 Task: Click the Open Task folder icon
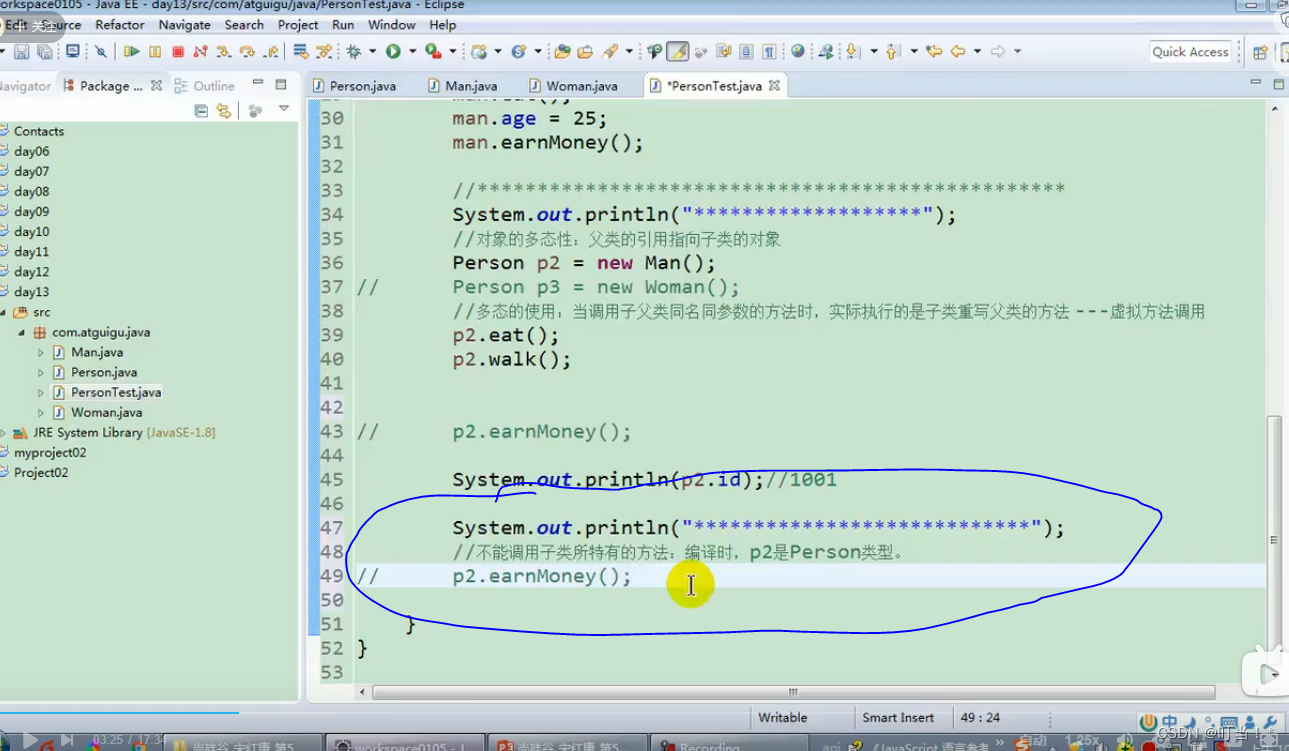tap(585, 52)
